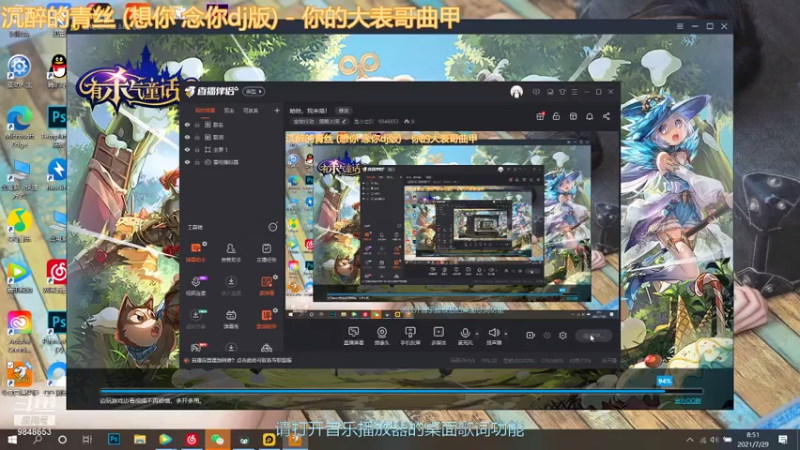
Task: Select the 歌名 source row
Action: click(233, 124)
